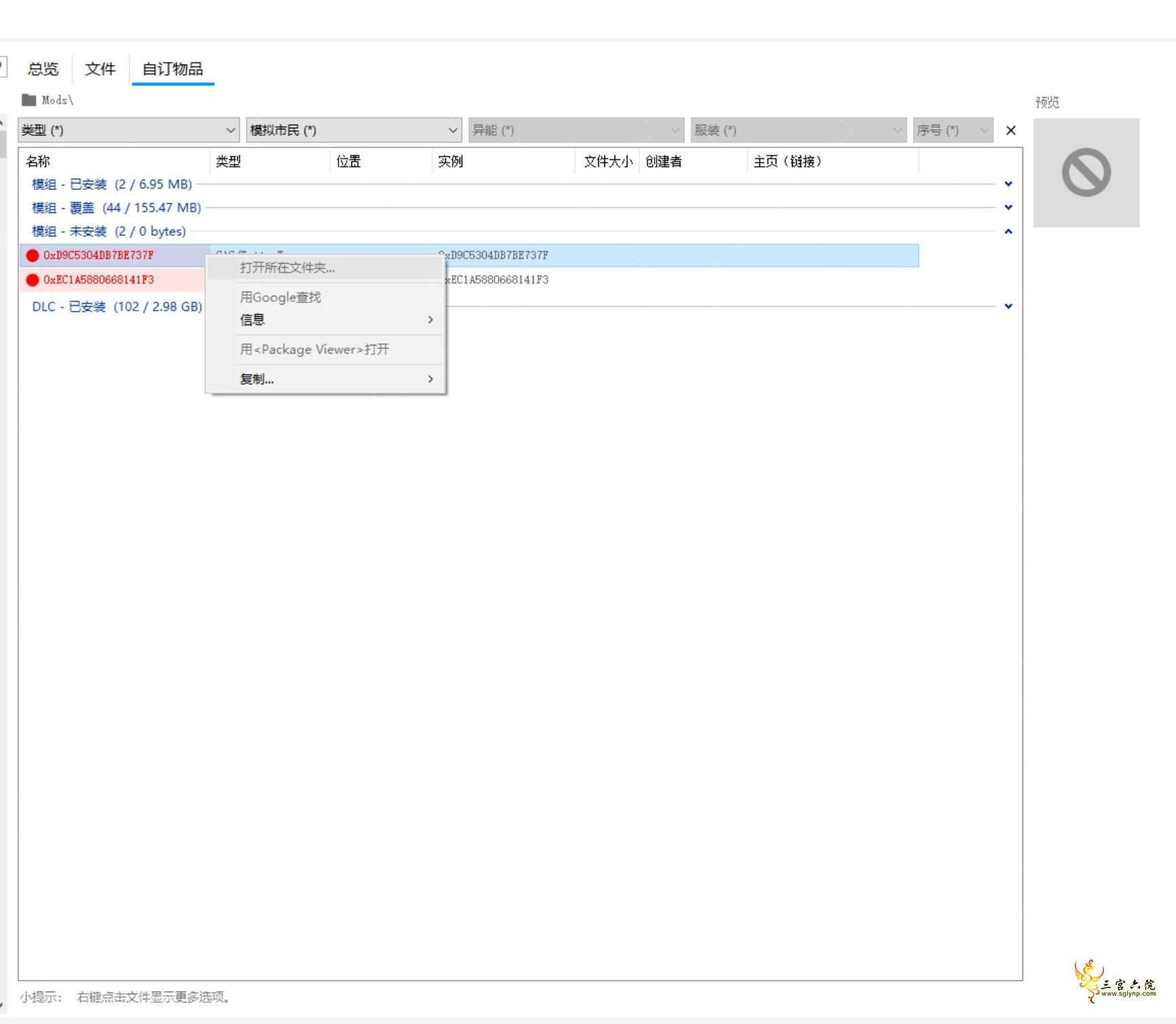Choose 用<Package Viewer>打开 from context menu
Image resolution: width=1176 pixels, height=1024 pixels.
tap(326, 349)
